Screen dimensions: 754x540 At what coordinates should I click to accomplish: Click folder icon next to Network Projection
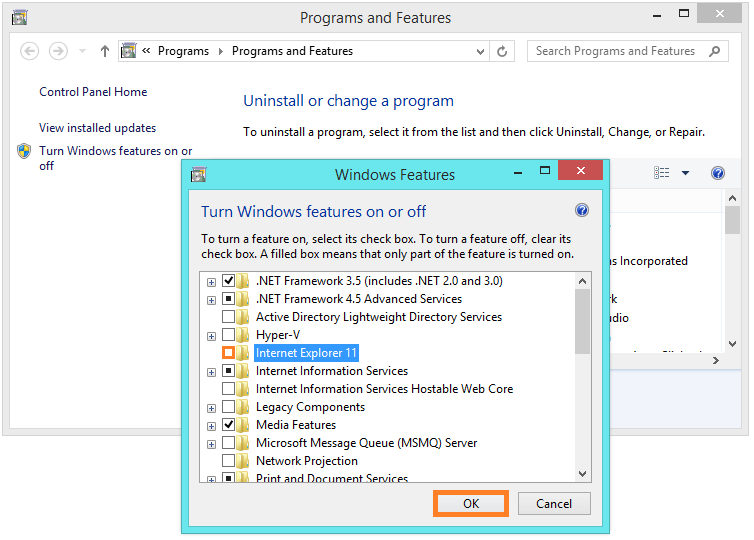[243, 461]
